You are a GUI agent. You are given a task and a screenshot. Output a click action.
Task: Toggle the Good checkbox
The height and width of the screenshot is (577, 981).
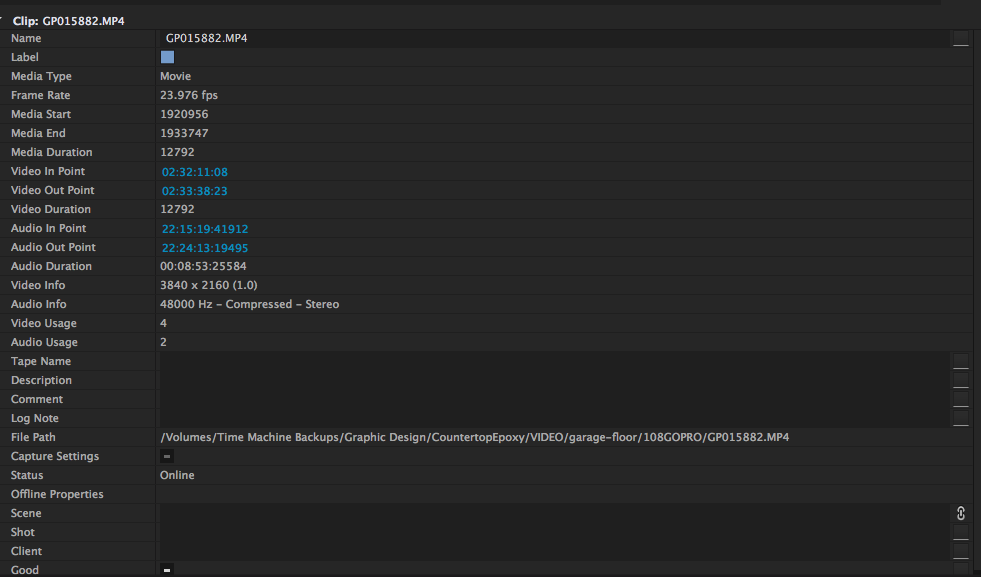167,570
